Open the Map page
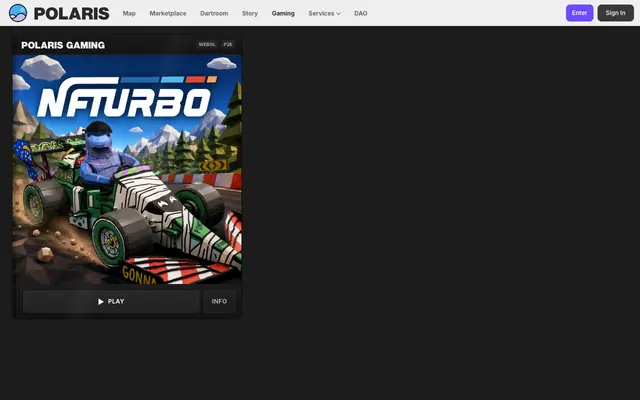The width and height of the screenshot is (640, 400). (x=129, y=13)
